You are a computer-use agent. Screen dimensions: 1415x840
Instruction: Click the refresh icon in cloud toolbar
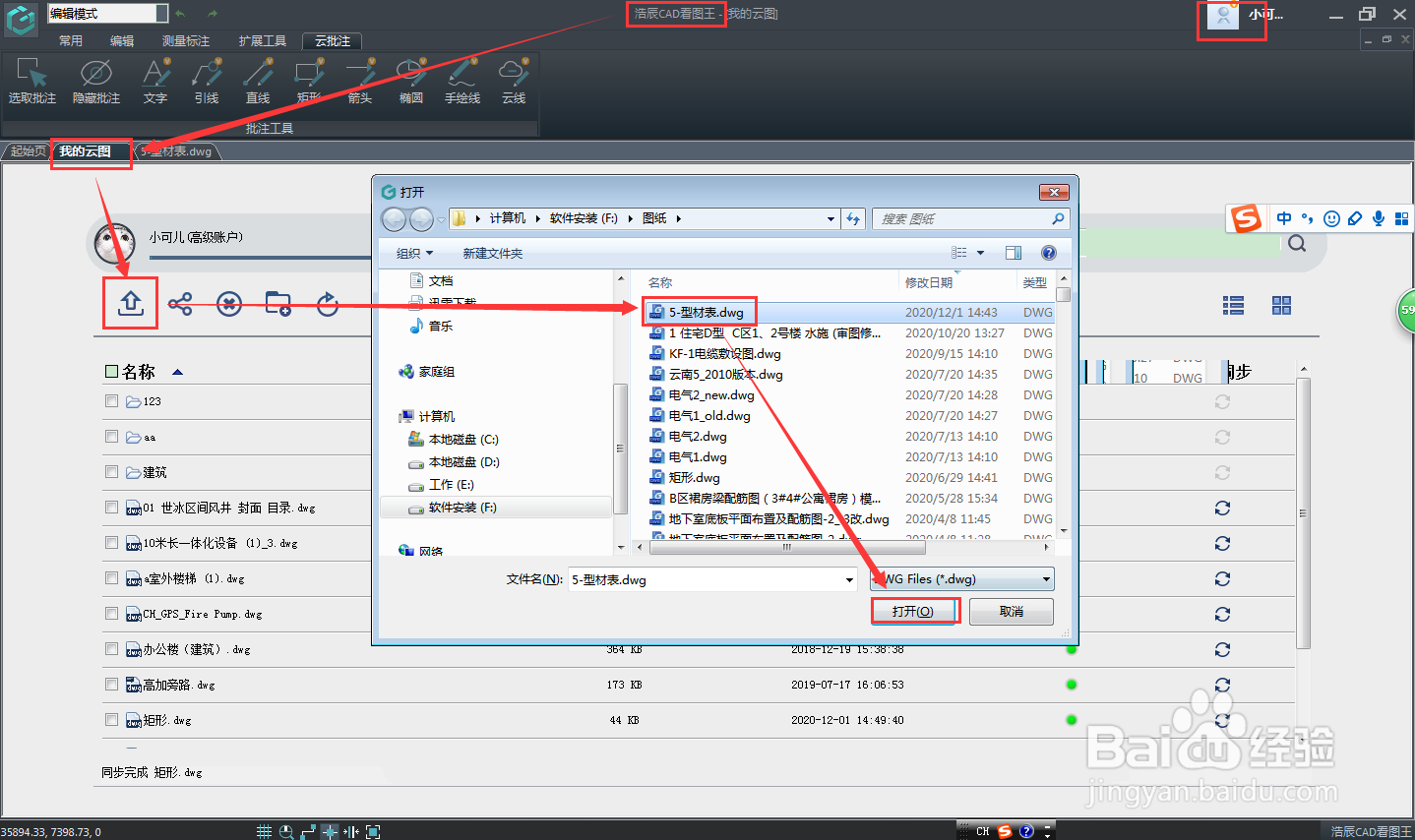coord(328,304)
